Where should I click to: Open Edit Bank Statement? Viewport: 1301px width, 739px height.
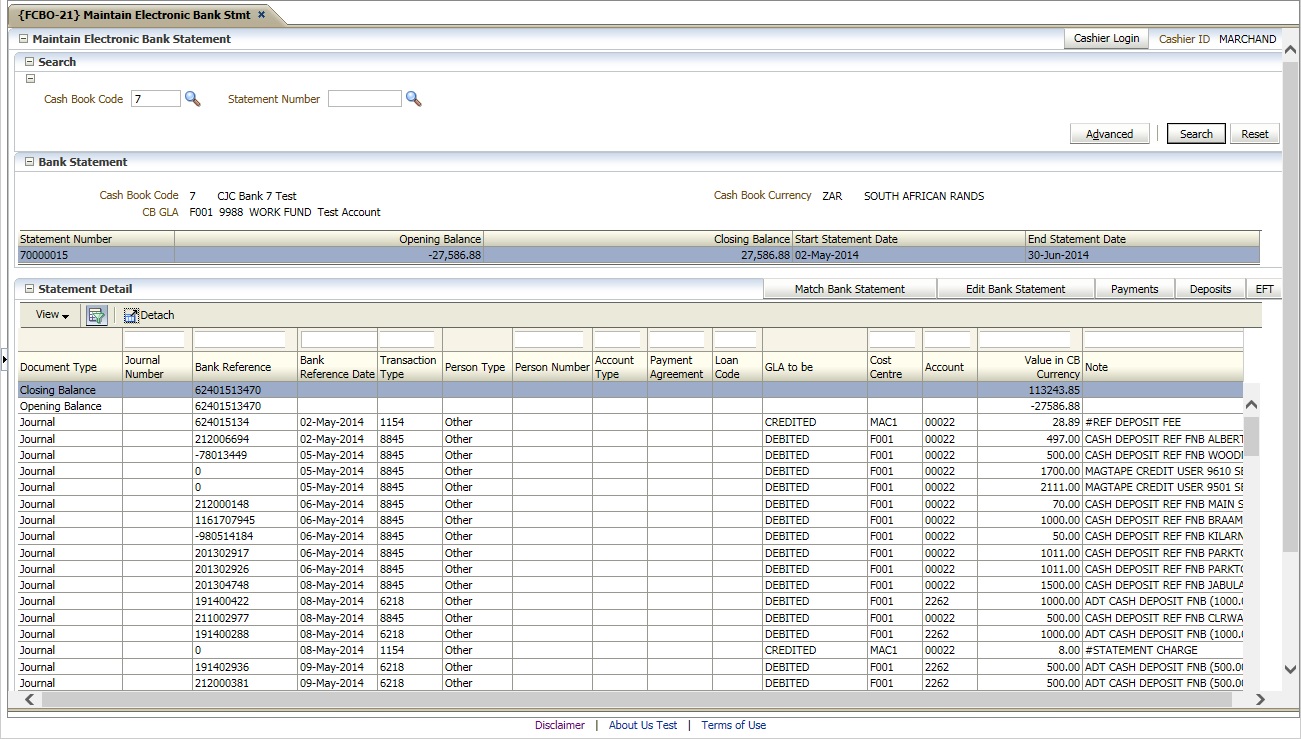point(1015,288)
